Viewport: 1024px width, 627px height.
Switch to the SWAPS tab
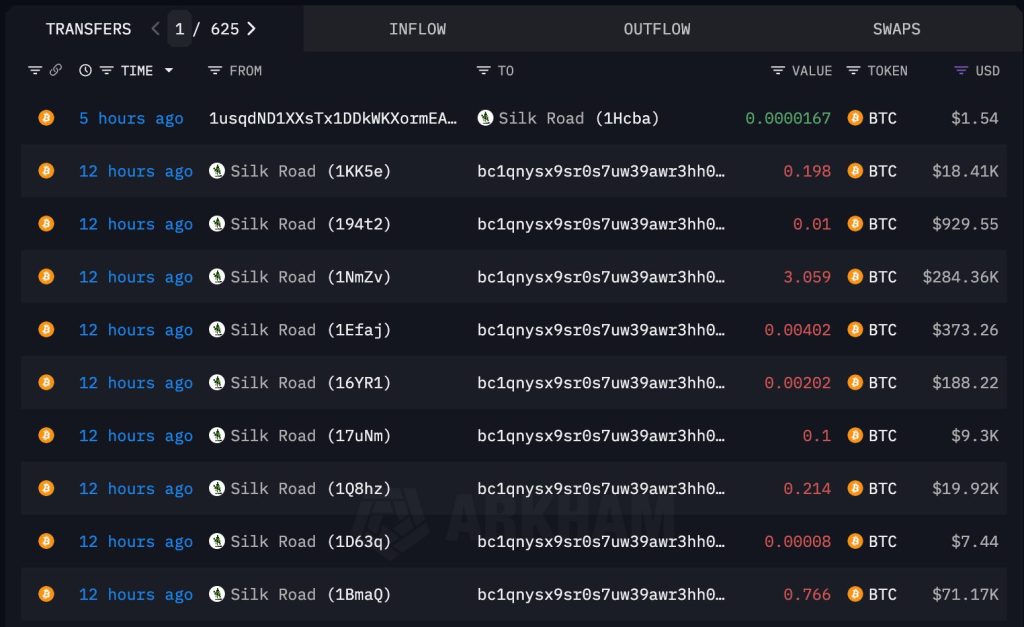[x=896, y=29]
